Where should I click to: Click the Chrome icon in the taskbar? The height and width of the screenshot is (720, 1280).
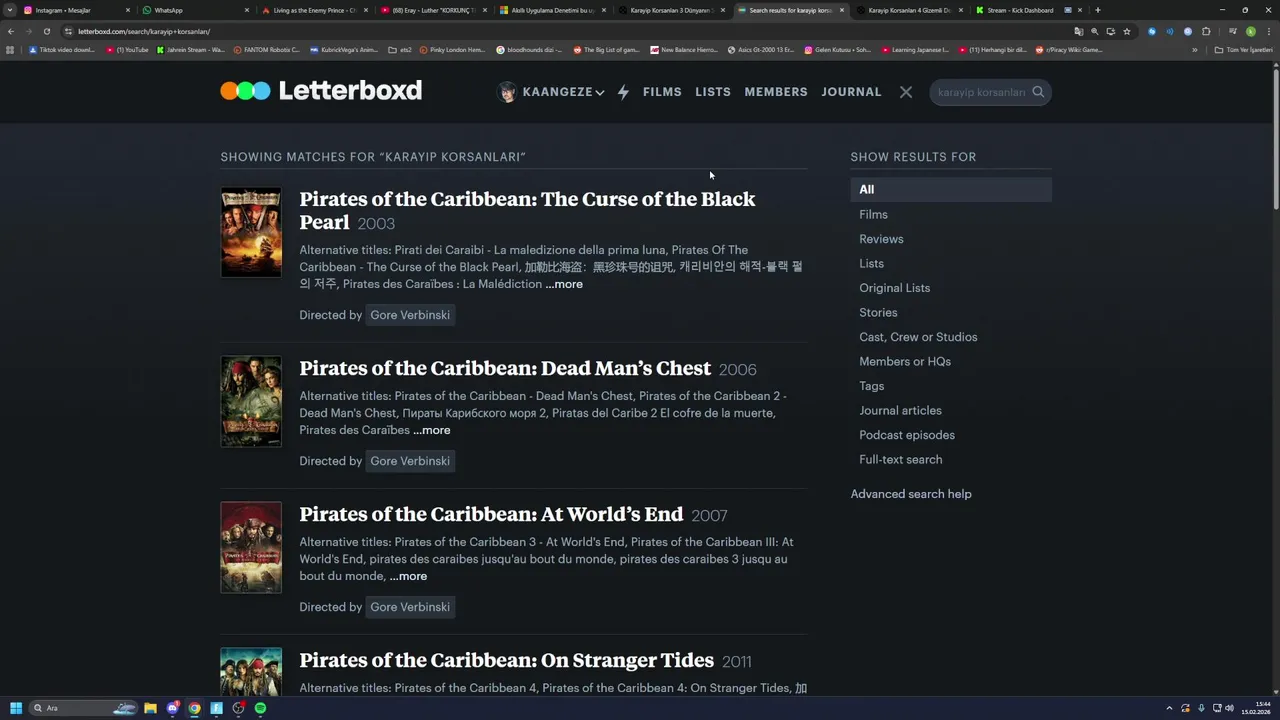(194, 708)
